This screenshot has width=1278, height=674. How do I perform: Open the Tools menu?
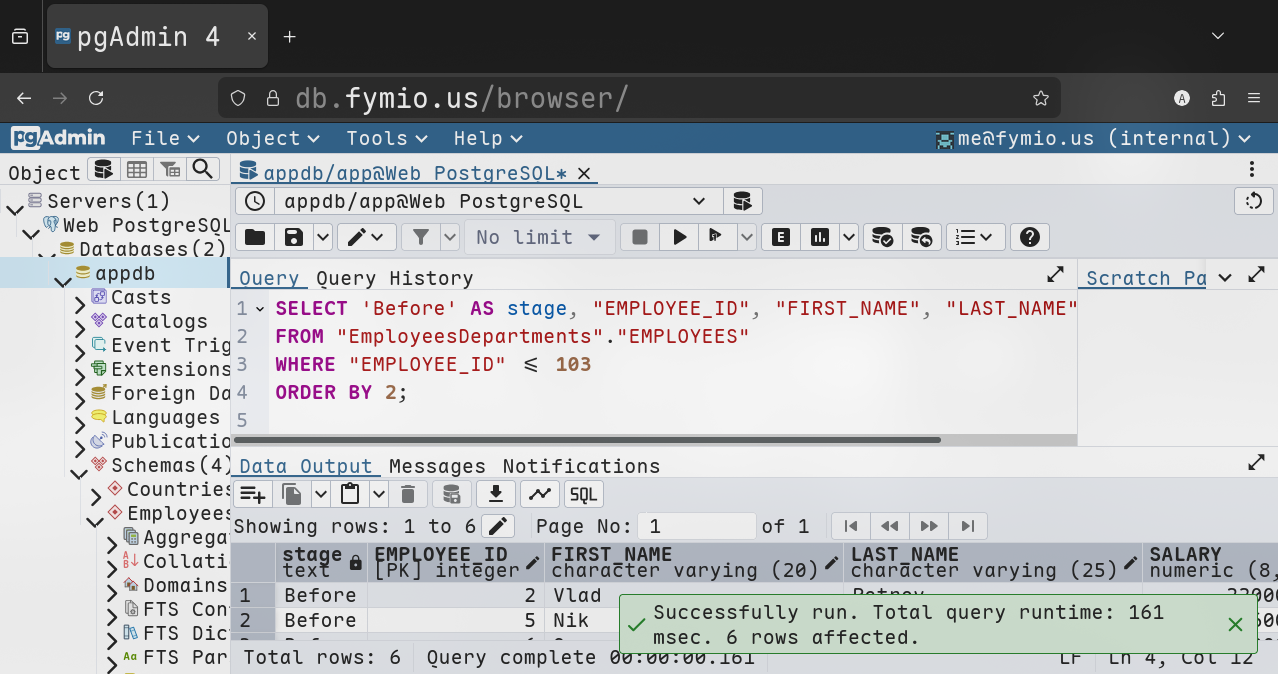(x=386, y=138)
